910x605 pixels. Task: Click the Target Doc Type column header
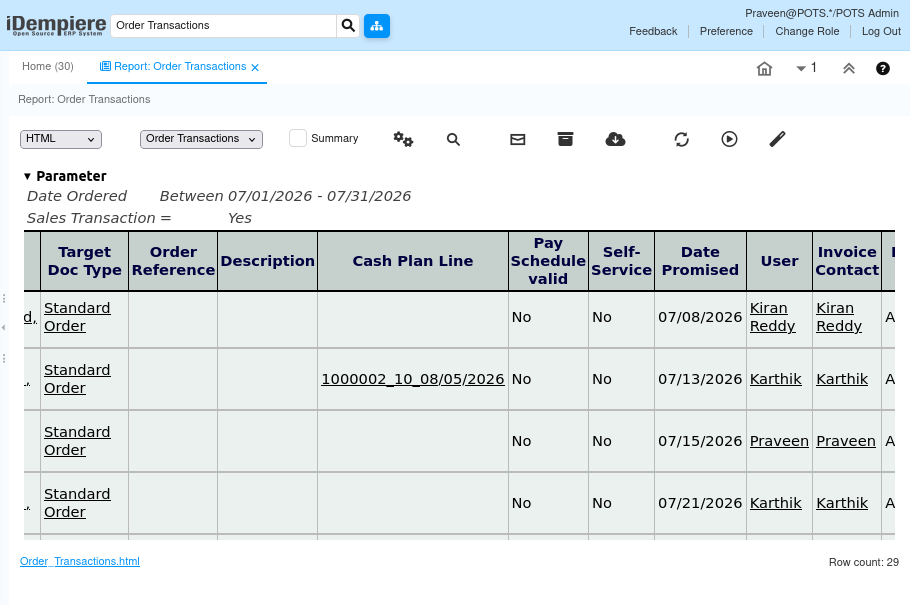pos(85,261)
